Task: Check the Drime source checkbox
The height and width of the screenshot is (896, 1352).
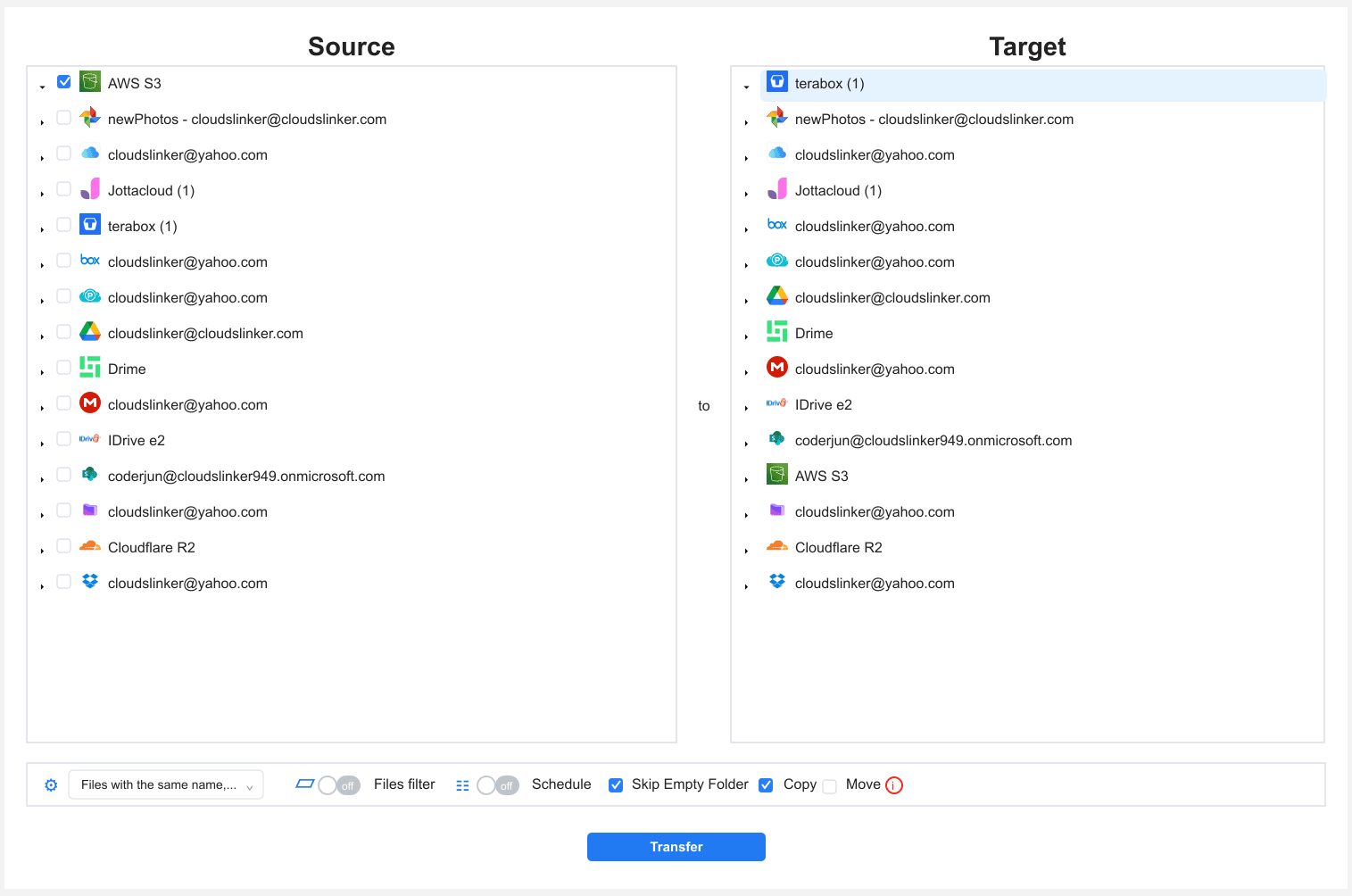Action: [64, 368]
